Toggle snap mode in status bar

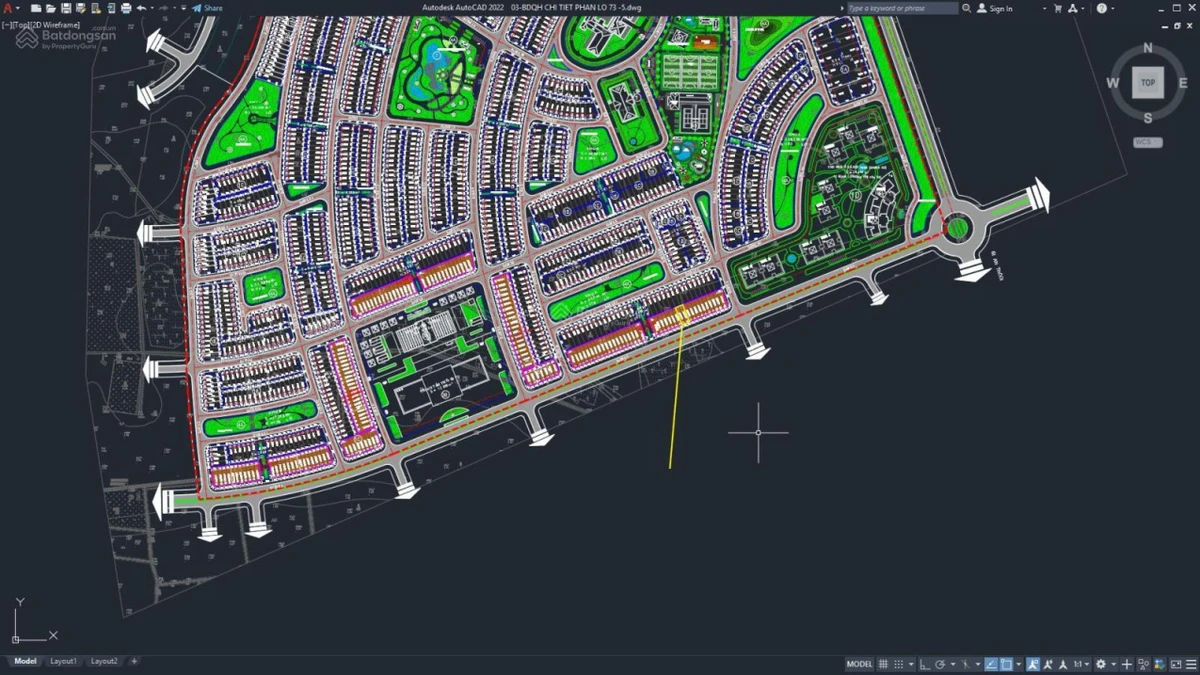899,664
